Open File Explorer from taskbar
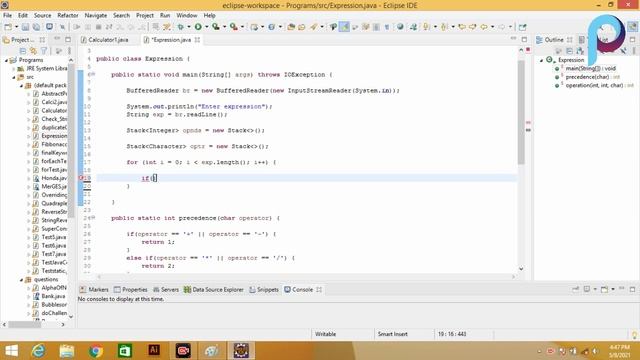Viewport: 640px width, 360px height. [x=67, y=351]
